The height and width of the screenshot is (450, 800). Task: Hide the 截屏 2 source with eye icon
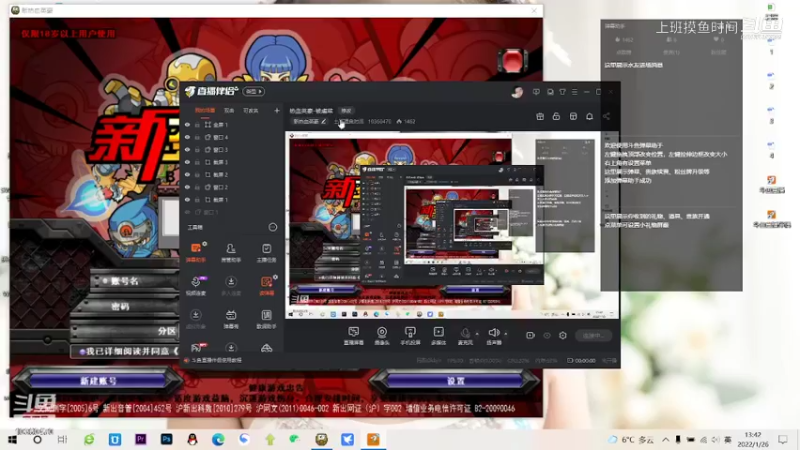click(187, 174)
